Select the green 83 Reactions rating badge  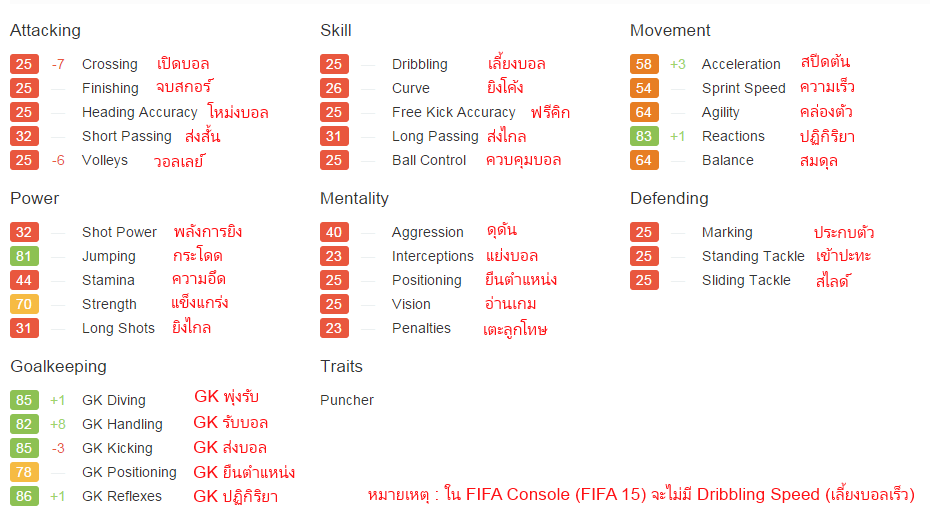pos(644,136)
